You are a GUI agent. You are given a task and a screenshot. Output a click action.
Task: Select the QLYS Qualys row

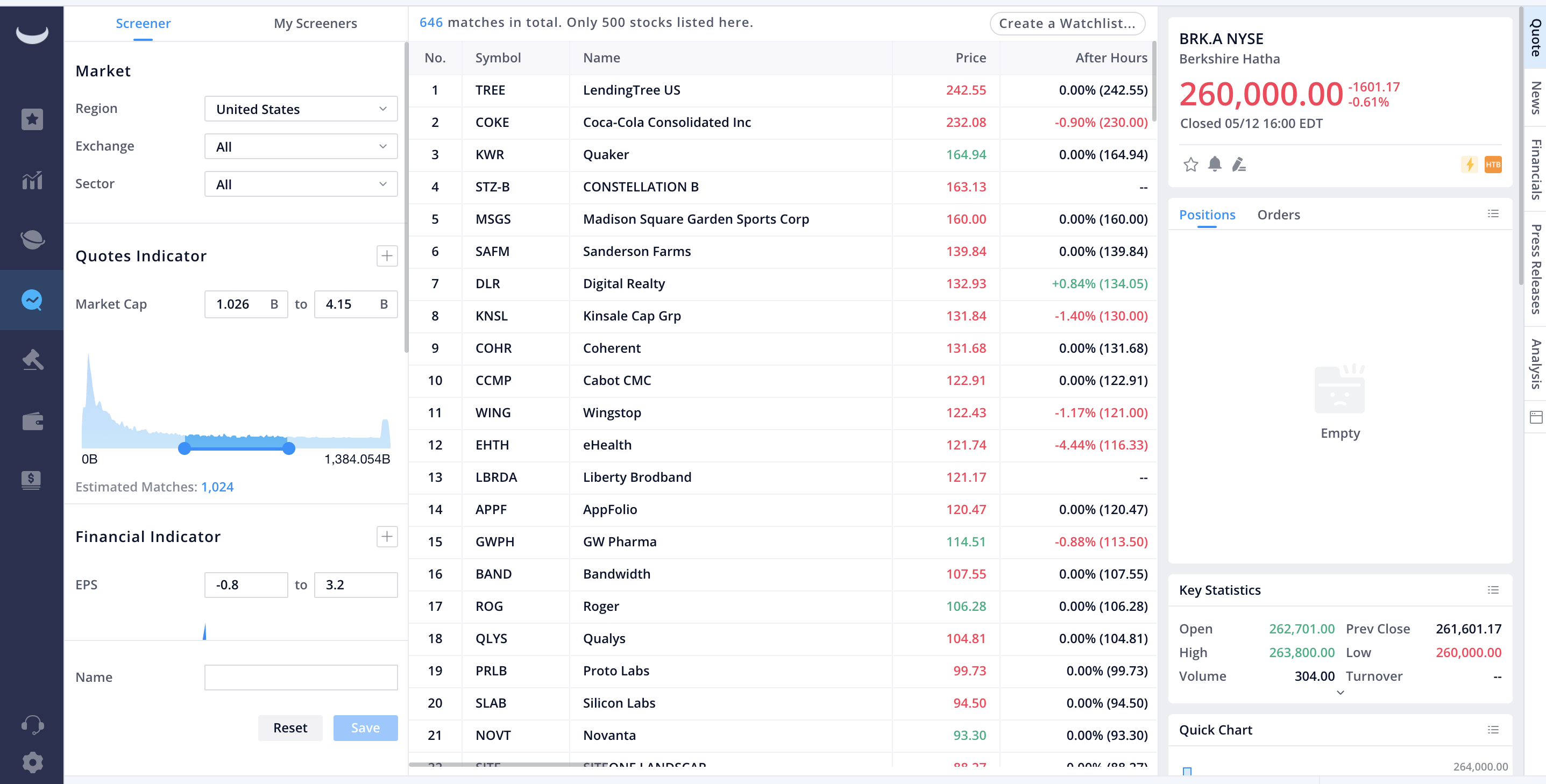782,639
